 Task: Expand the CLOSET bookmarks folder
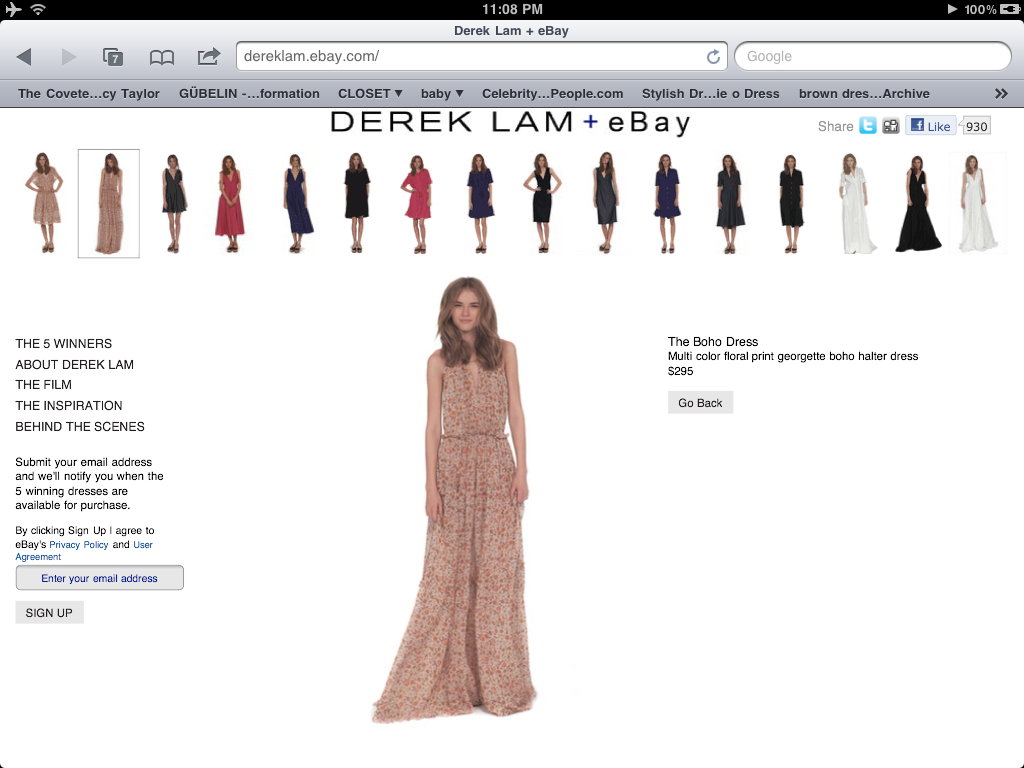point(370,93)
